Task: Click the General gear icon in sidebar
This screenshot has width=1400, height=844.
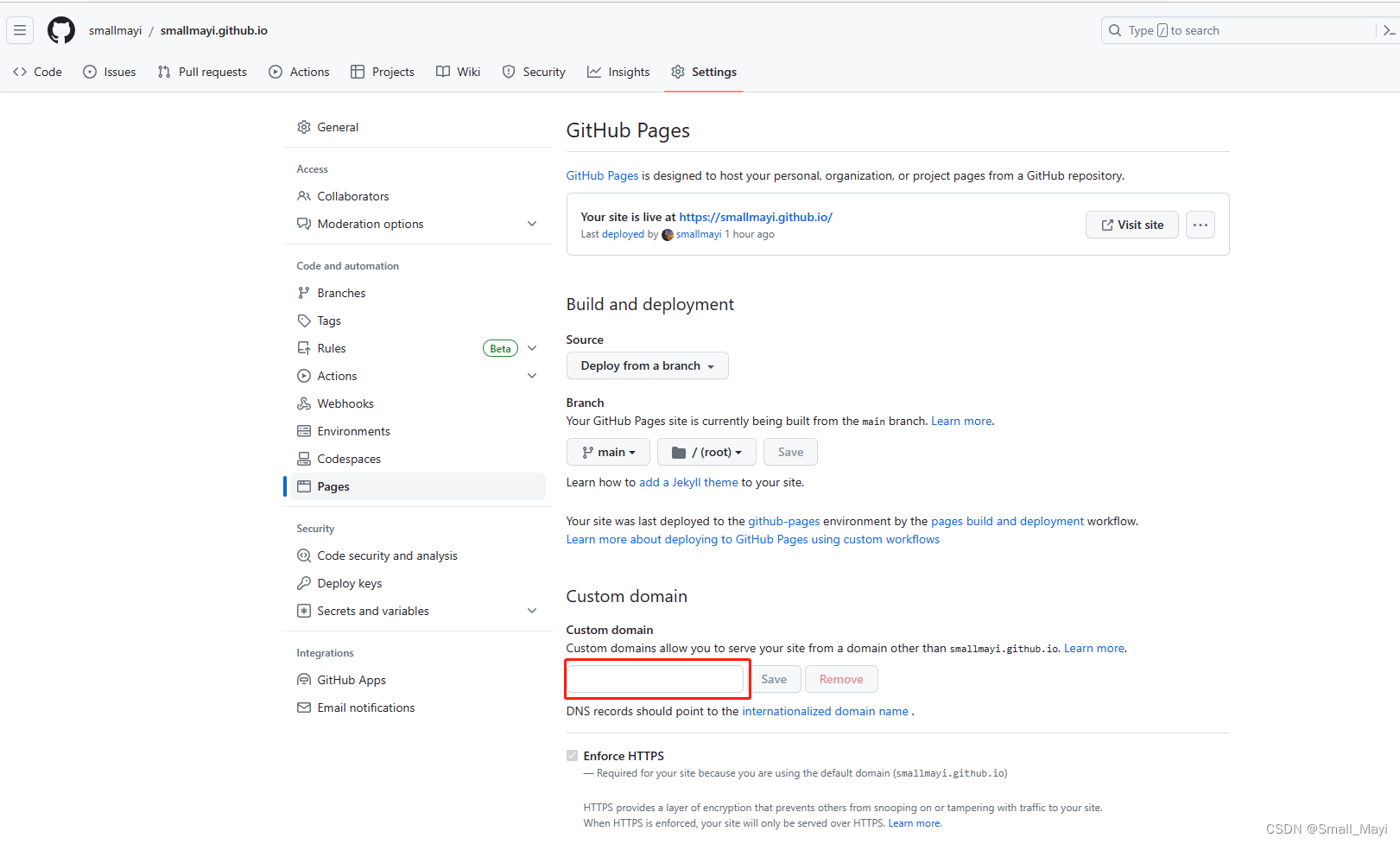Action: pyautogui.click(x=304, y=127)
